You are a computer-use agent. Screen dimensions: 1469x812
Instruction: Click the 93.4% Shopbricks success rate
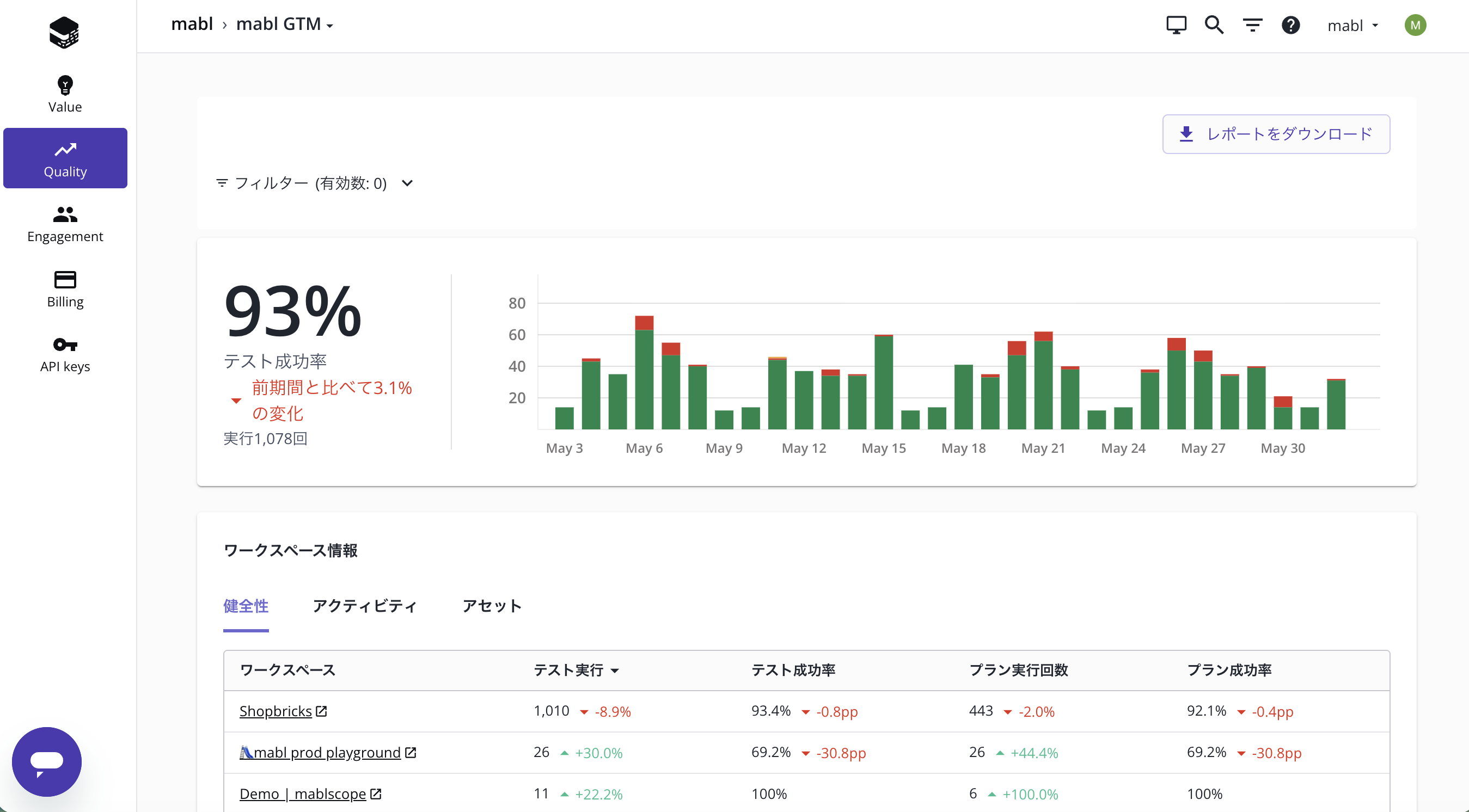(x=771, y=711)
